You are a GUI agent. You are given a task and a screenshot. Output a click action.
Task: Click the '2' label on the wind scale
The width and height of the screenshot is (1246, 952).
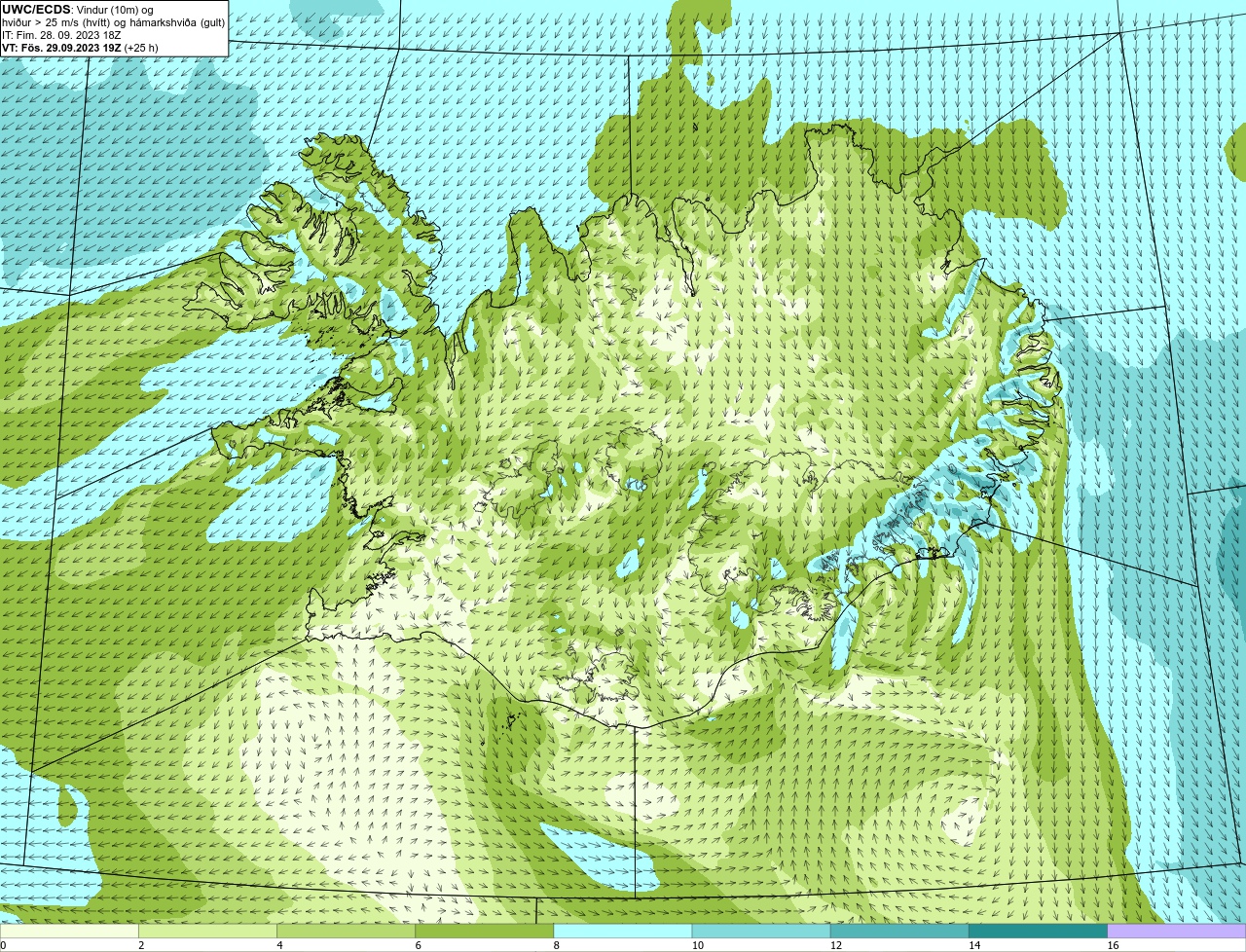pyautogui.click(x=141, y=945)
